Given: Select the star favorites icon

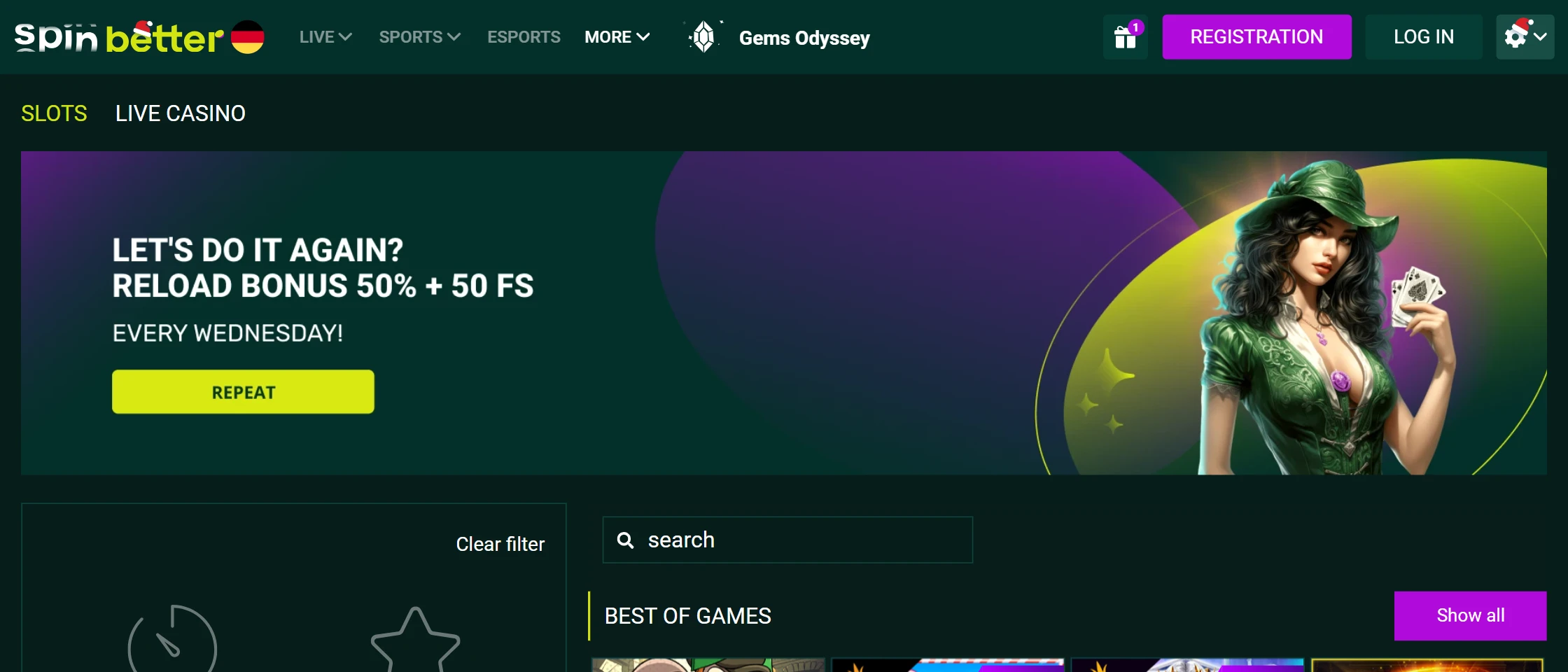Looking at the screenshot, I should tap(415, 640).
